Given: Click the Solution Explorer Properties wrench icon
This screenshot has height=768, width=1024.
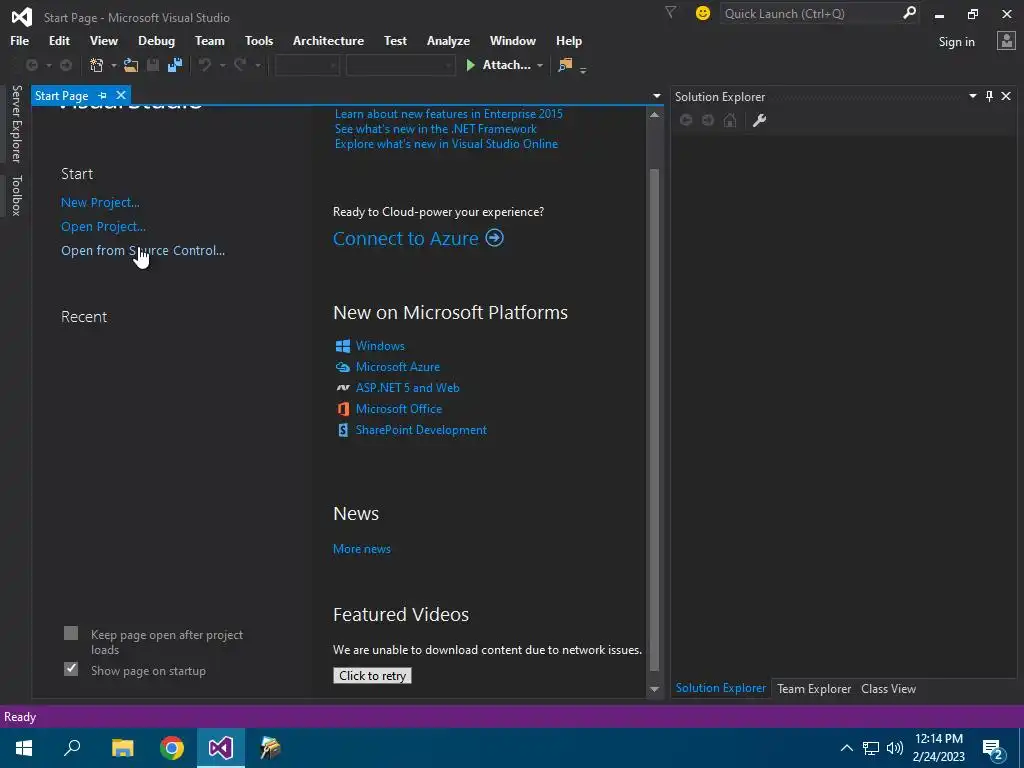Looking at the screenshot, I should 759,120.
